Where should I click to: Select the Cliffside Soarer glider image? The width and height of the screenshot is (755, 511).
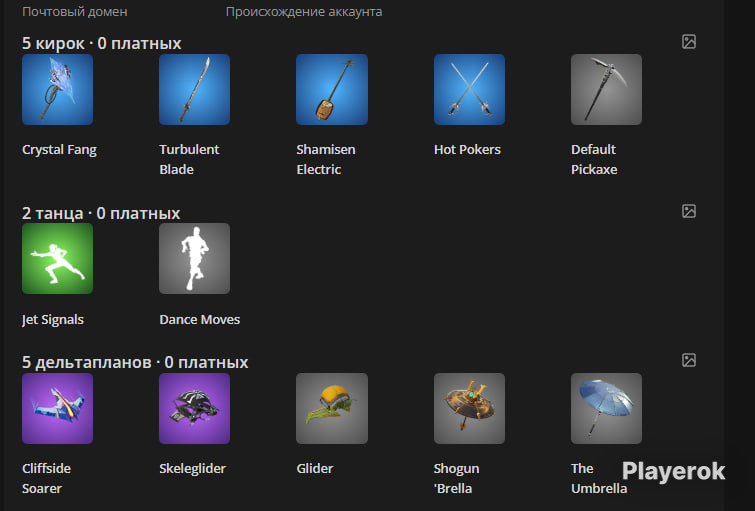[57, 408]
